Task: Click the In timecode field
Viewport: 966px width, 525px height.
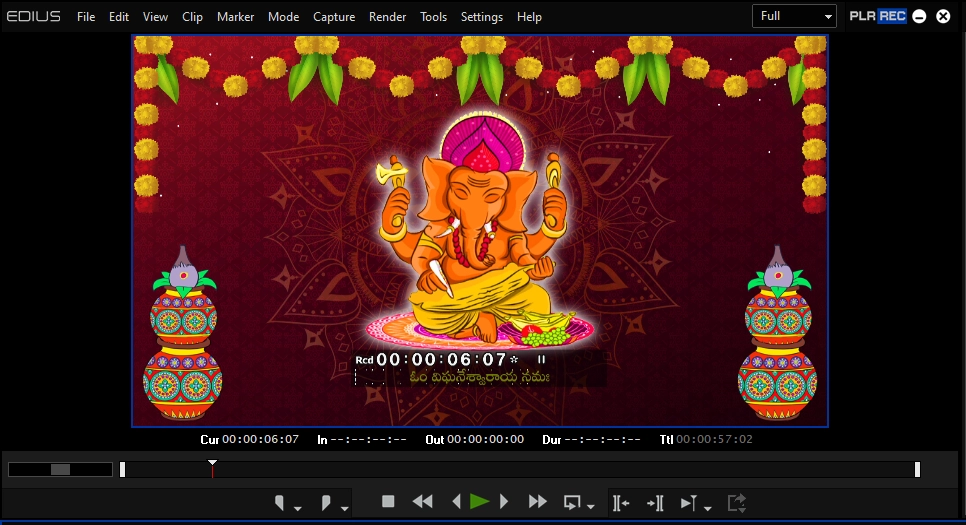Action: click(x=368, y=439)
